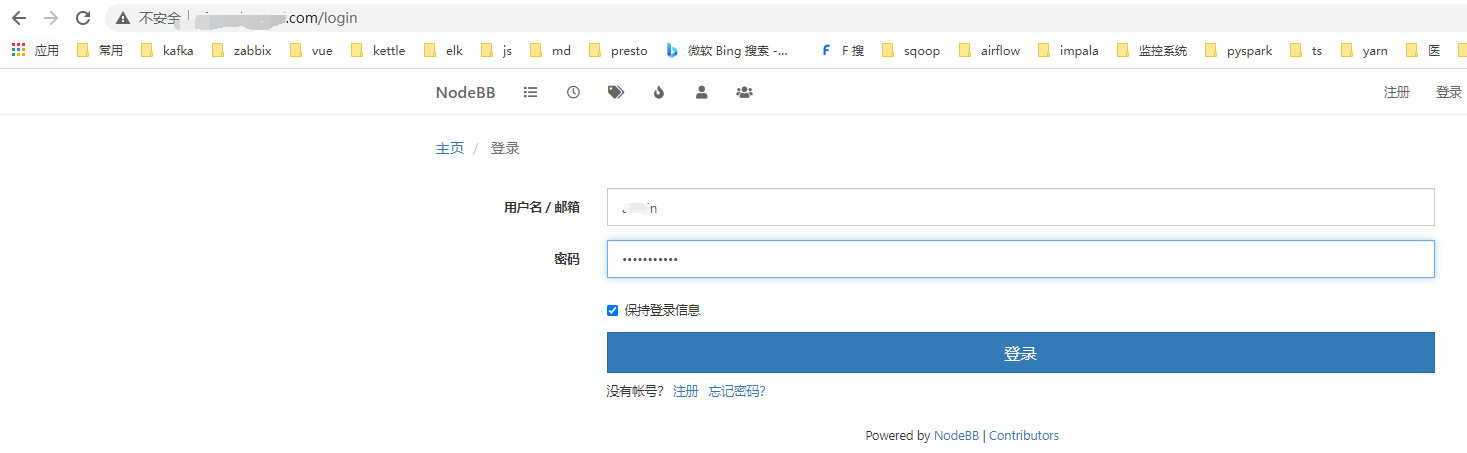This screenshot has height=453, width=1467.
Task: Open the vue bookmark folder
Action: click(x=311, y=50)
